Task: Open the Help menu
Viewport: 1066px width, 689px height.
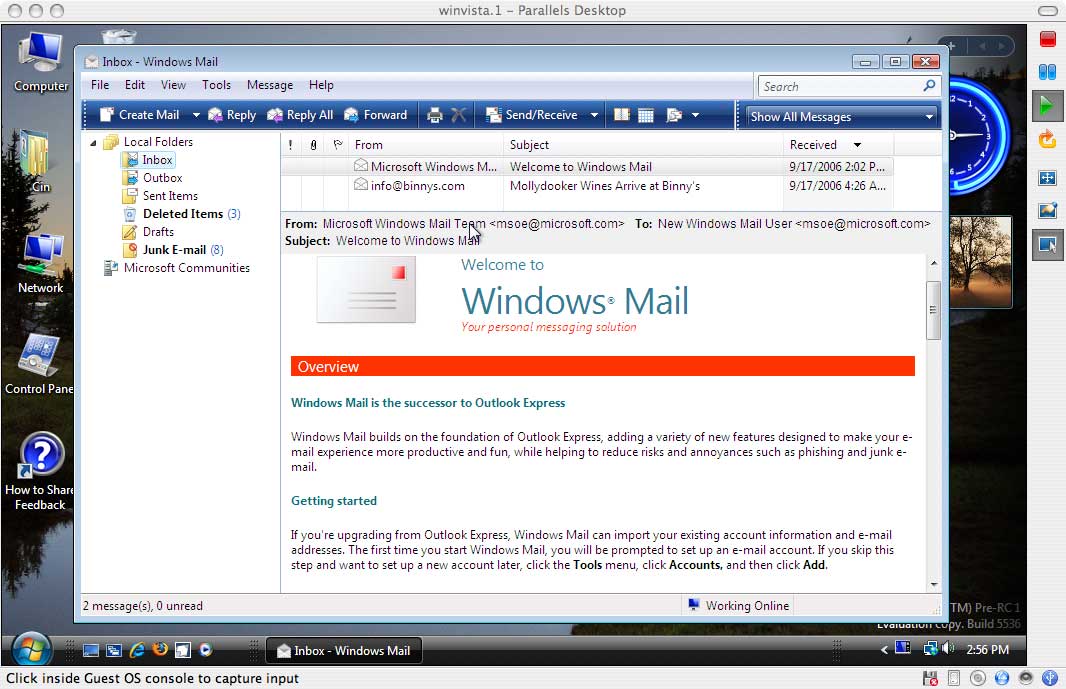Action: [321, 85]
